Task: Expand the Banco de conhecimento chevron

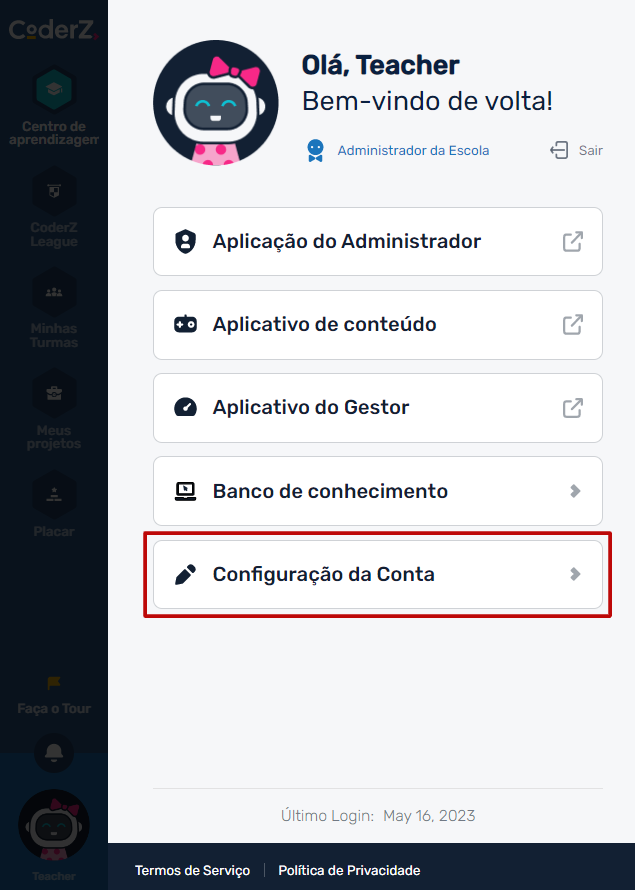Action: [575, 491]
